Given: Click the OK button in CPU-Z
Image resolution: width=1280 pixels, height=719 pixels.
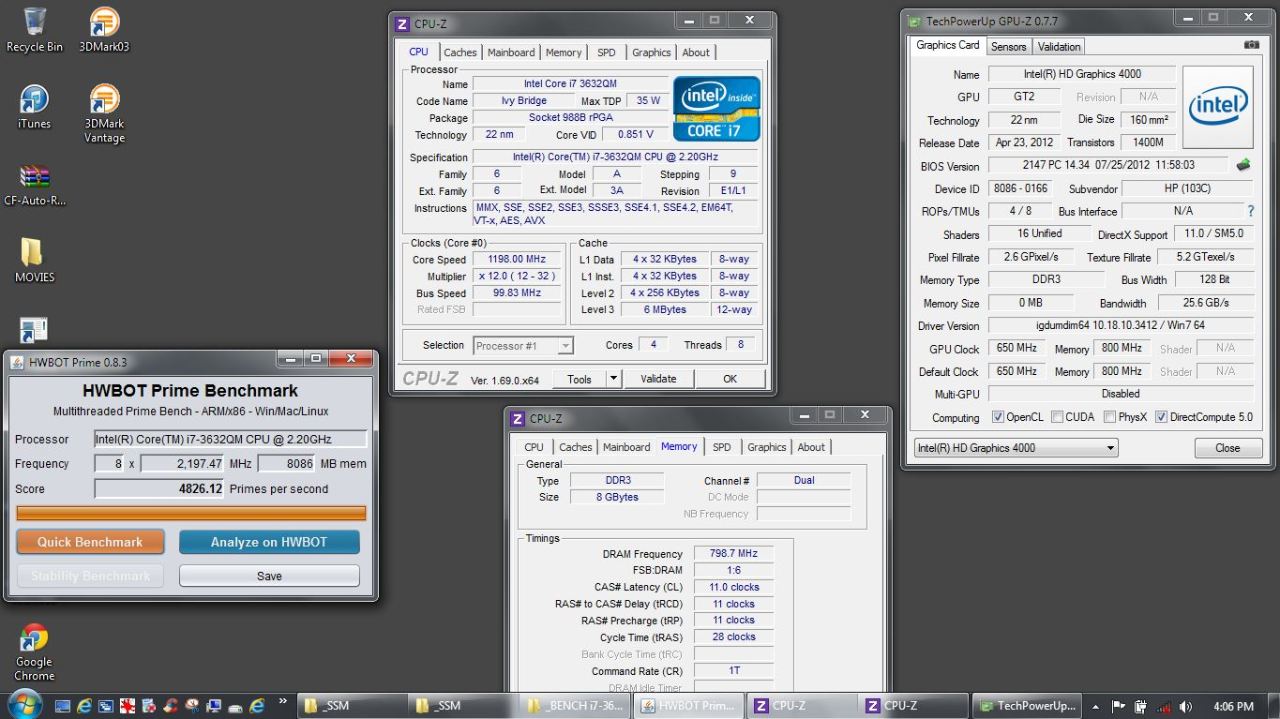Looking at the screenshot, I should (x=730, y=379).
